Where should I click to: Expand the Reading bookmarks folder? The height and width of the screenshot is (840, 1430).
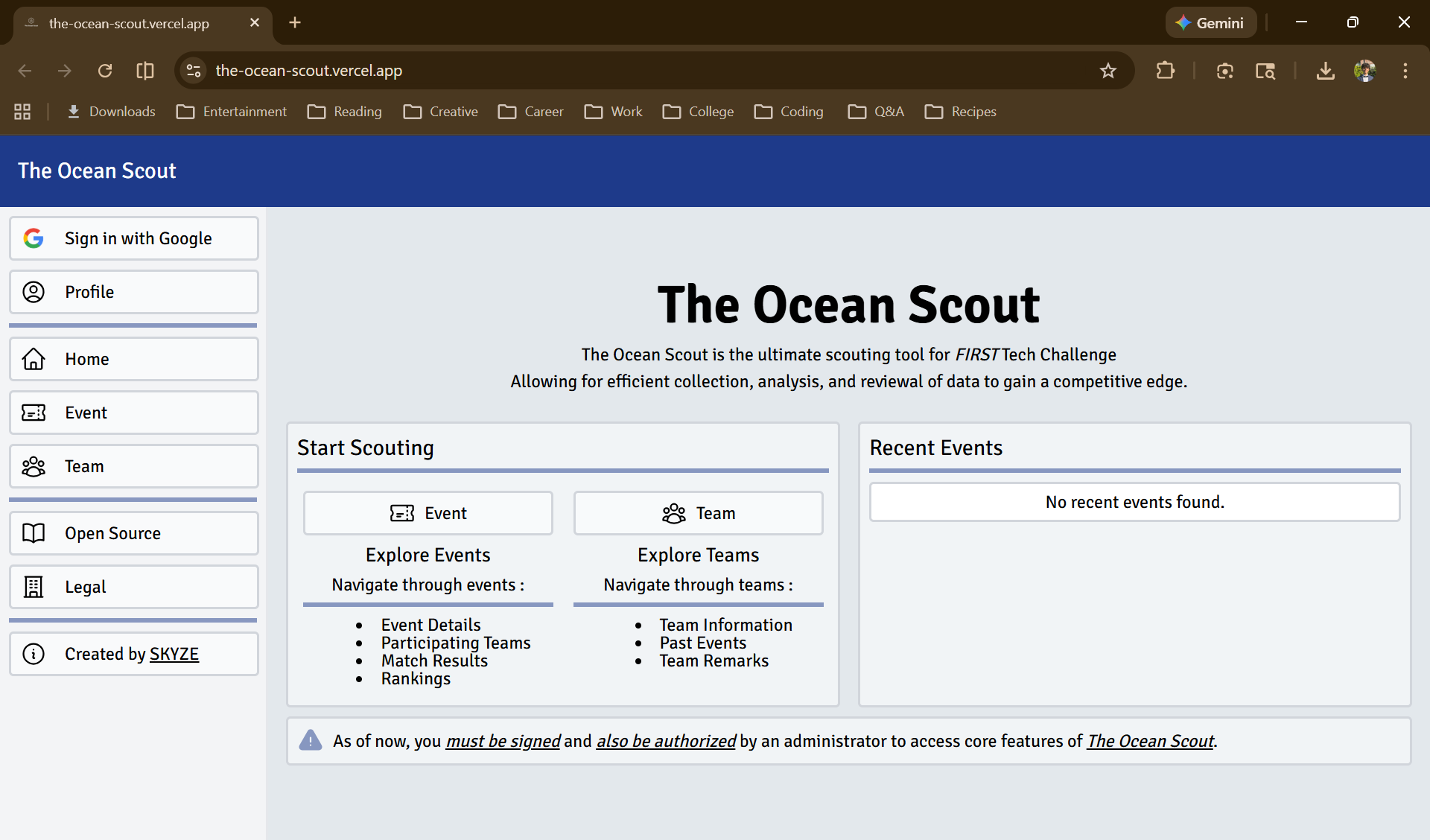[x=345, y=112]
